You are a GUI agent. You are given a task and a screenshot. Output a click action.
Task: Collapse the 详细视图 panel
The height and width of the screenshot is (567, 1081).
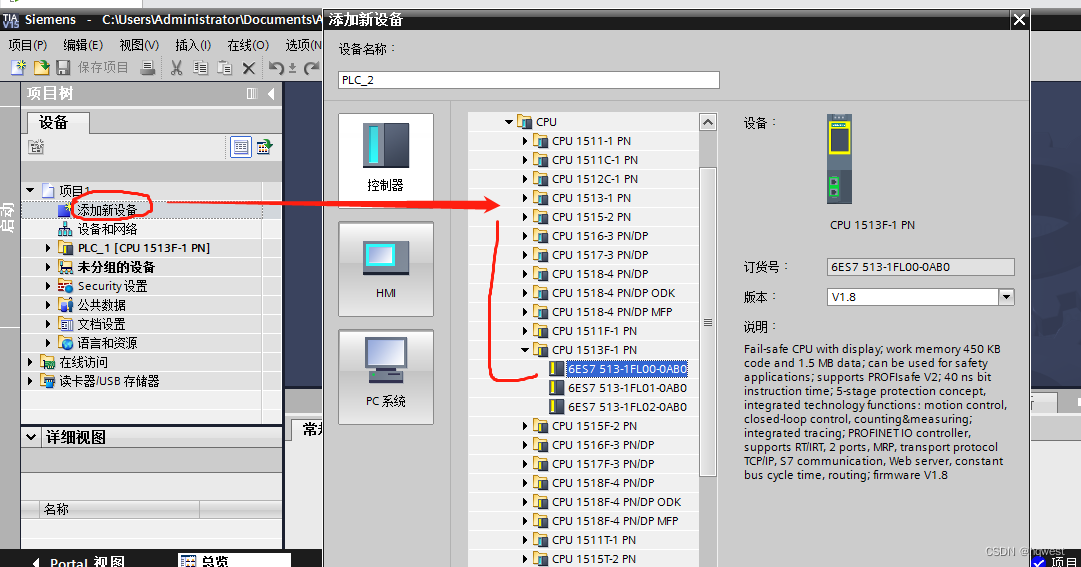coord(30,437)
